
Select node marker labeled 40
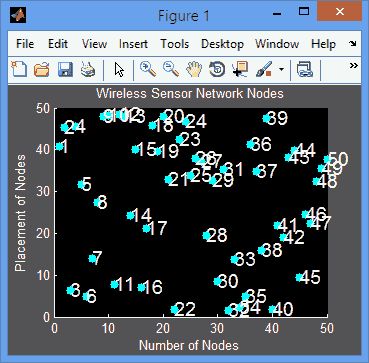[x=272, y=310]
